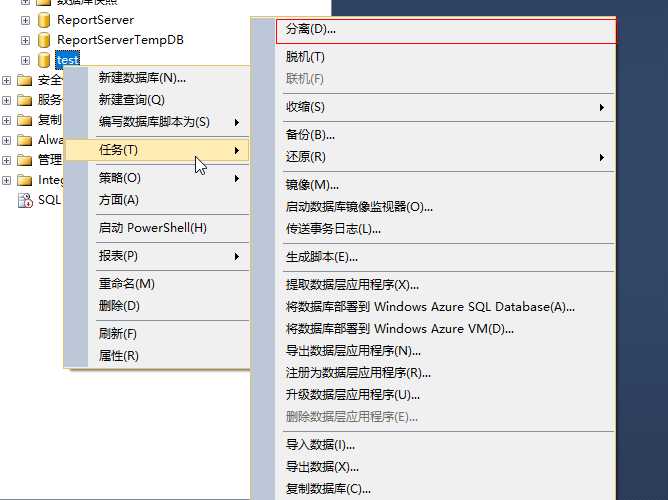
Task: Expand the 服务 folder node
Action: [x=6, y=100]
